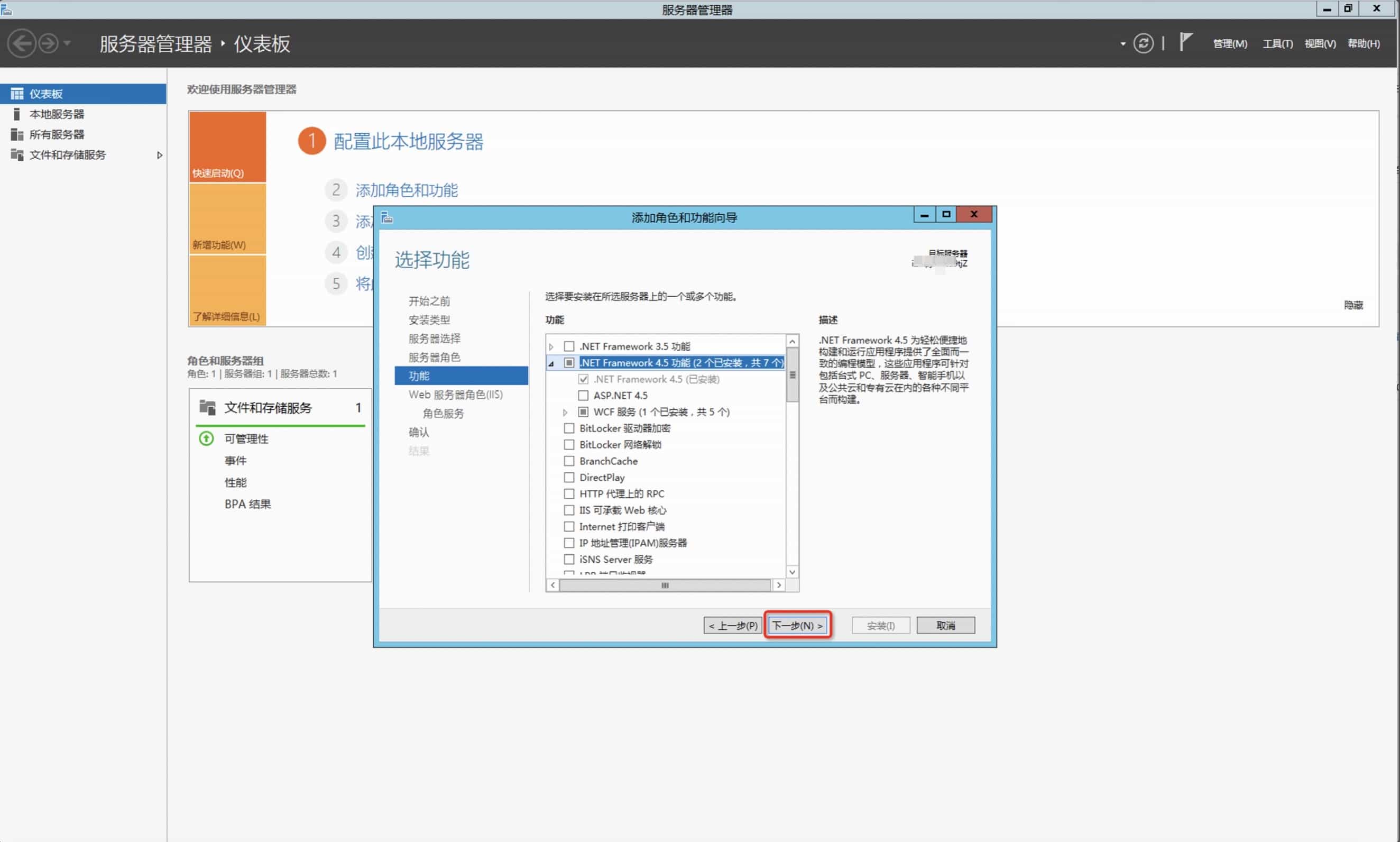Click the 文件和存储服务 tile icon
The width and height of the screenshot is (1400, 842).
(x=208, y=407)
